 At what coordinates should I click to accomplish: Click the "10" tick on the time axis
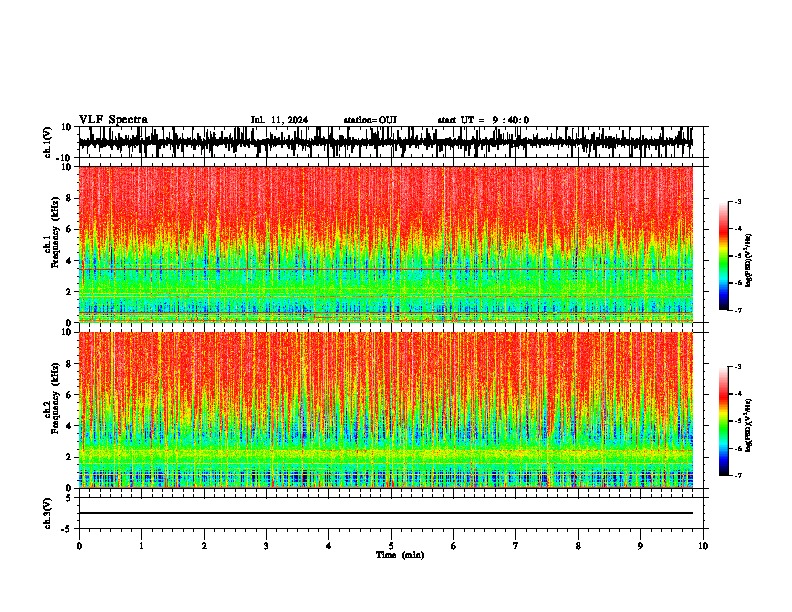pyautogui.click(x=703, y=546)
